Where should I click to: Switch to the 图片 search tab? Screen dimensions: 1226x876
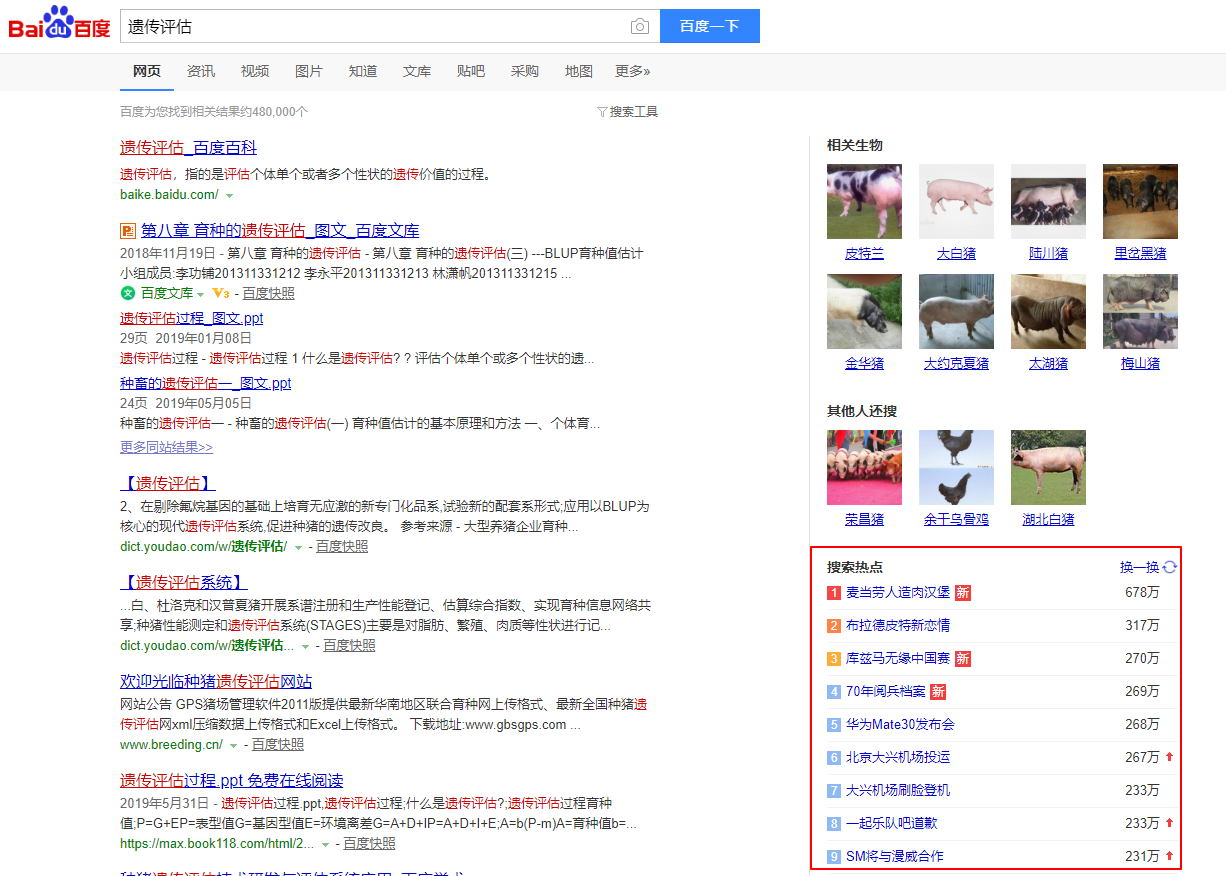click(x=308, y=71)
